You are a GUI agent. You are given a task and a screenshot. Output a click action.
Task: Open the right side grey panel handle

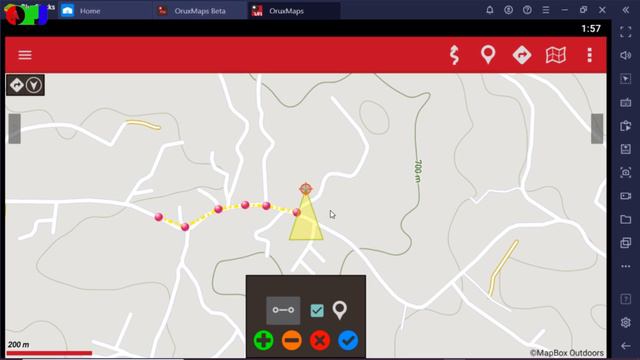[597, 129]
